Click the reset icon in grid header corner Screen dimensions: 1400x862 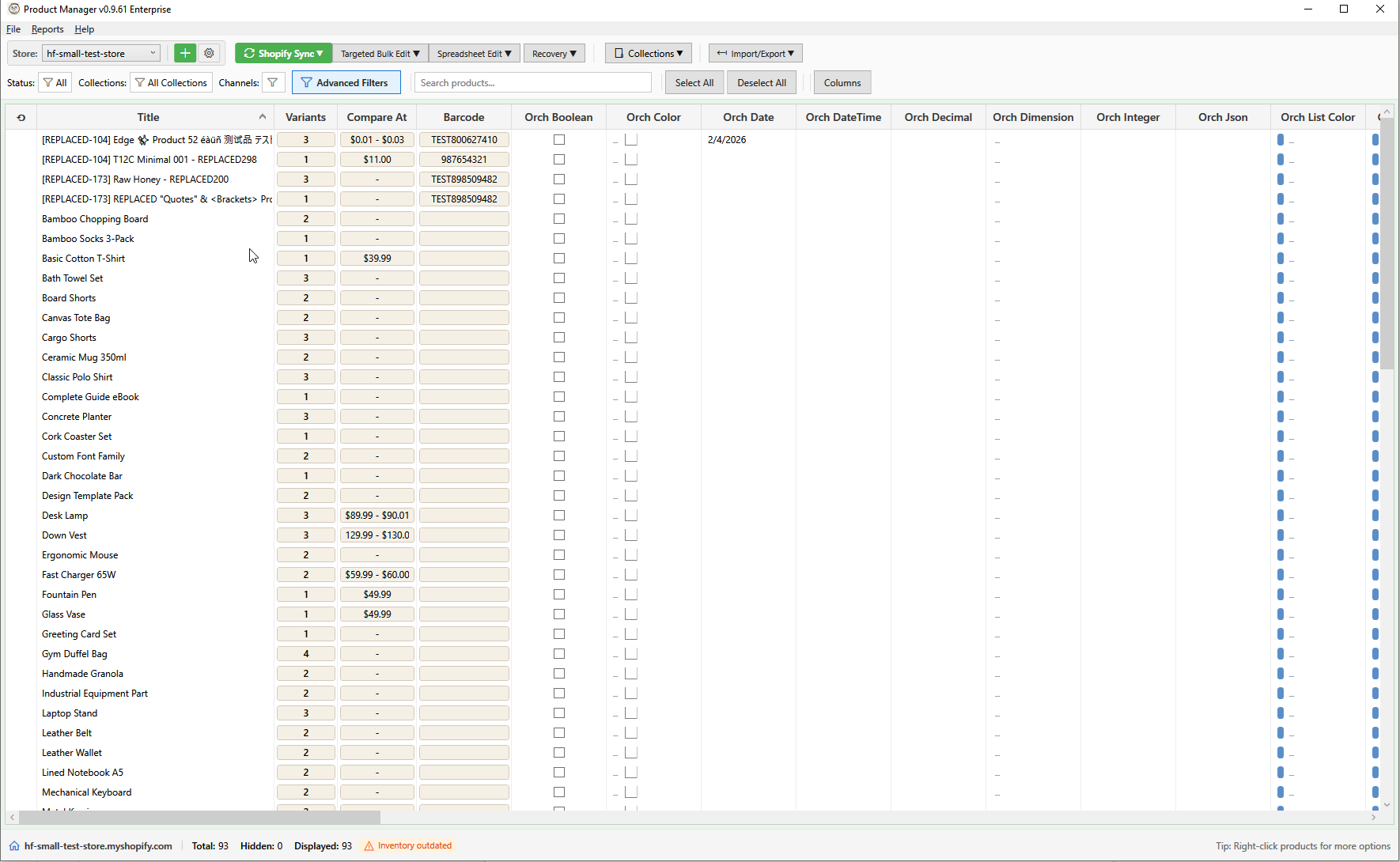coord(21,117)
